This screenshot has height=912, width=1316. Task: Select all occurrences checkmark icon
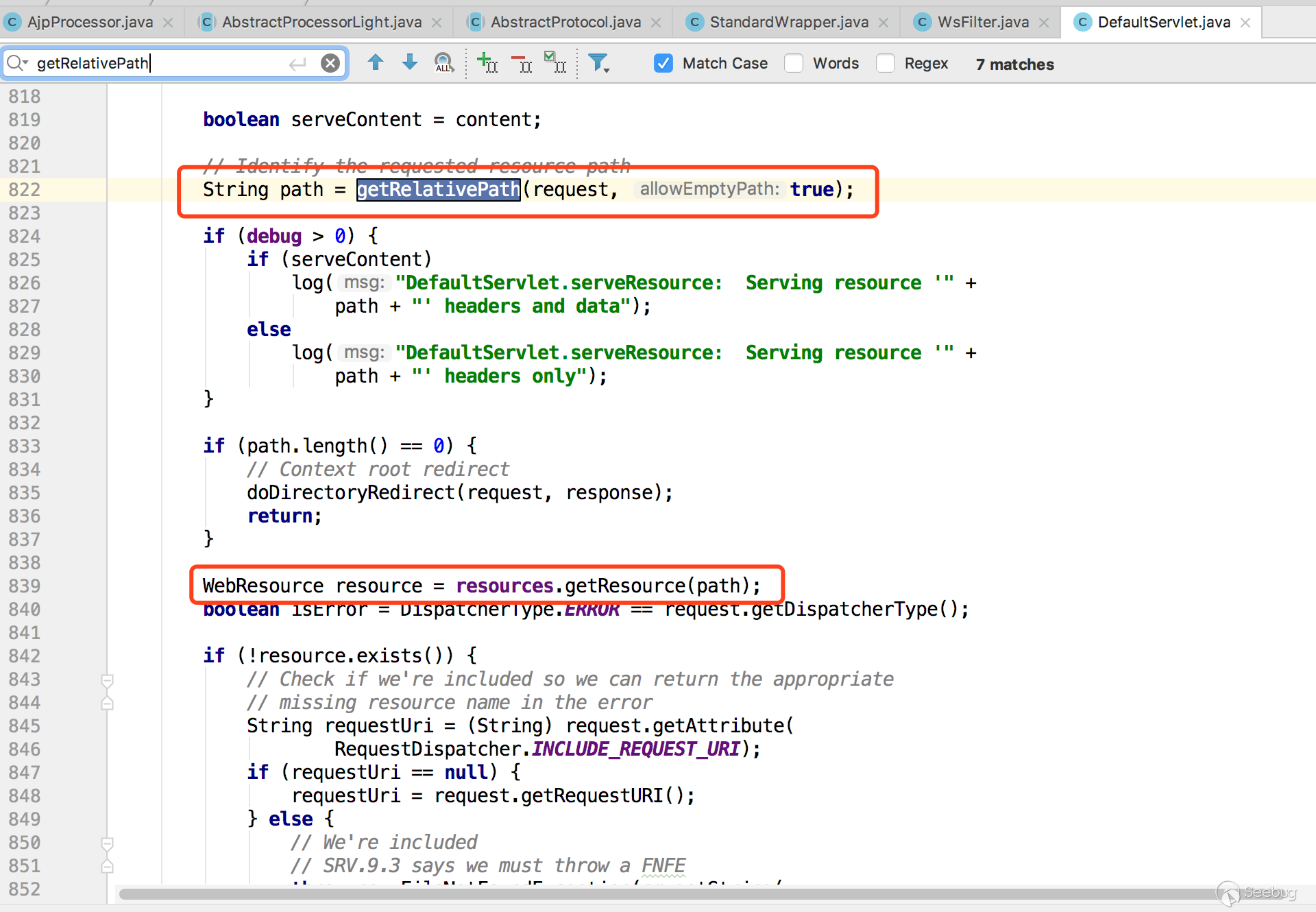(x=555, y=62)
